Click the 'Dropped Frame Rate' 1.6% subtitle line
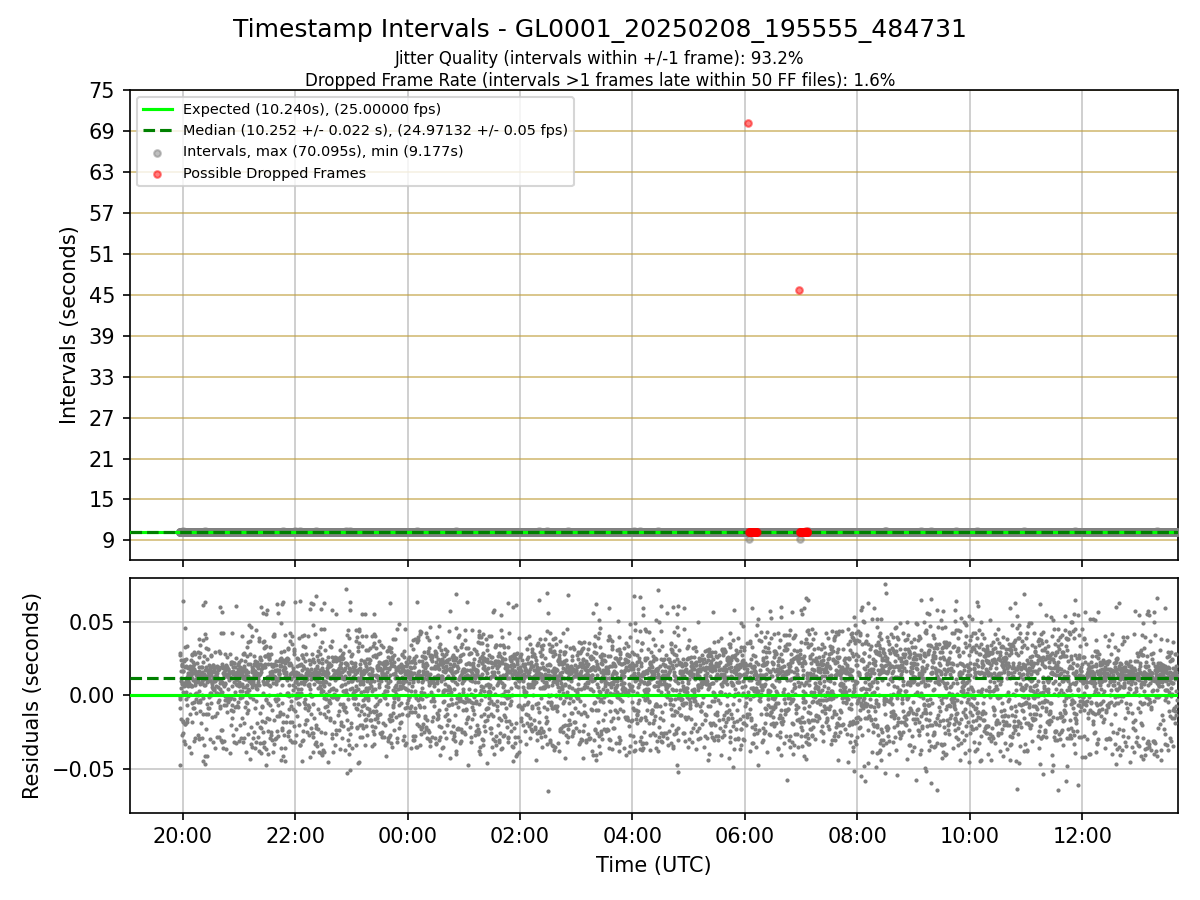The height and width of the screenshot is (900, 1200). coord(599,80)
